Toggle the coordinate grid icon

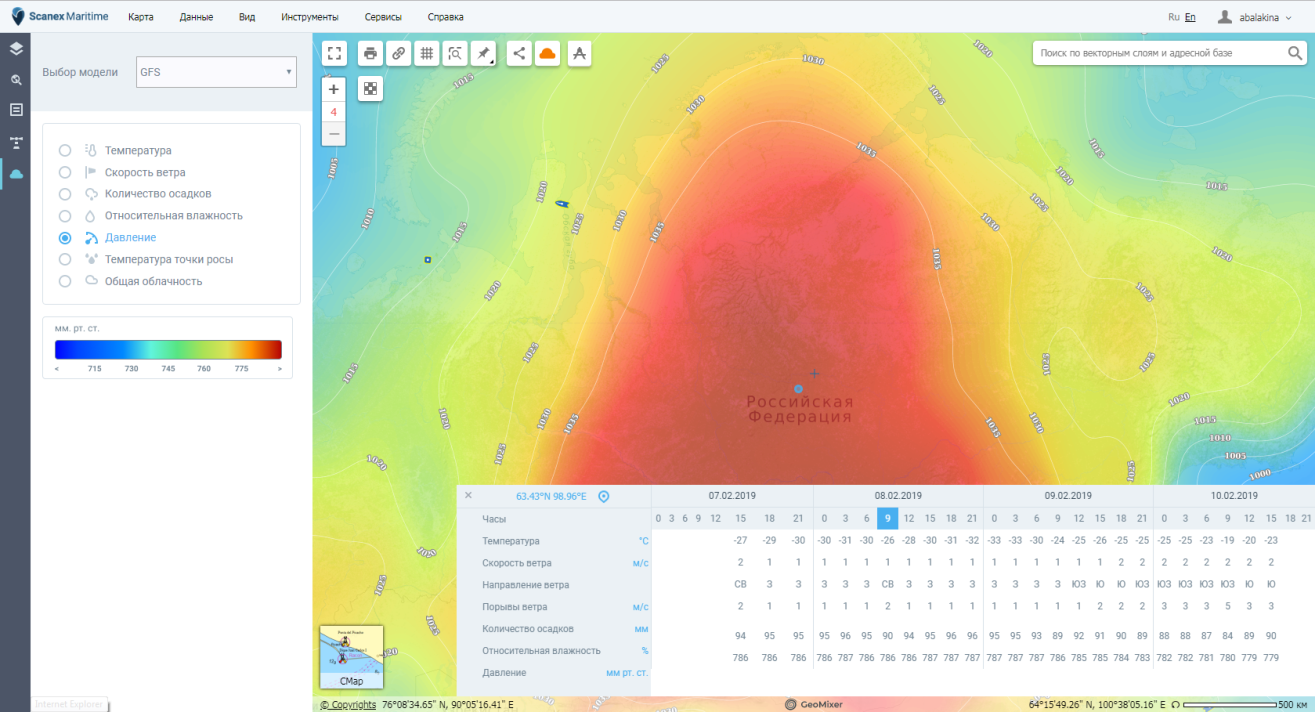[427, 54]
